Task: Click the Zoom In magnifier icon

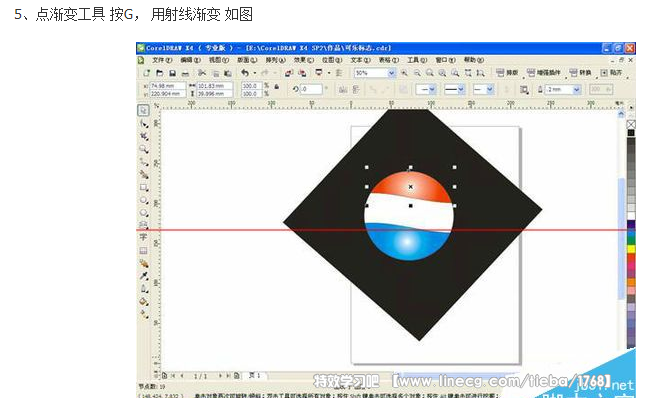Action: (x=404, y=73)
